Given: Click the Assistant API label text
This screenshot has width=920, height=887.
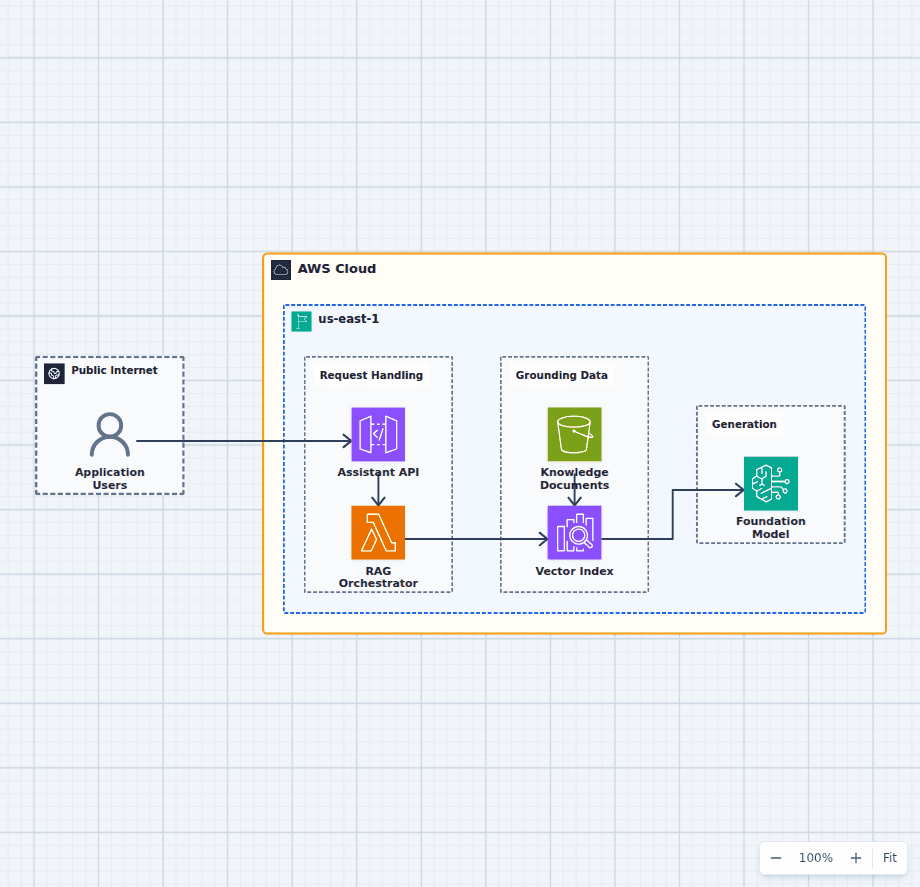Looking at the screenshot, I should coord(378,472).
